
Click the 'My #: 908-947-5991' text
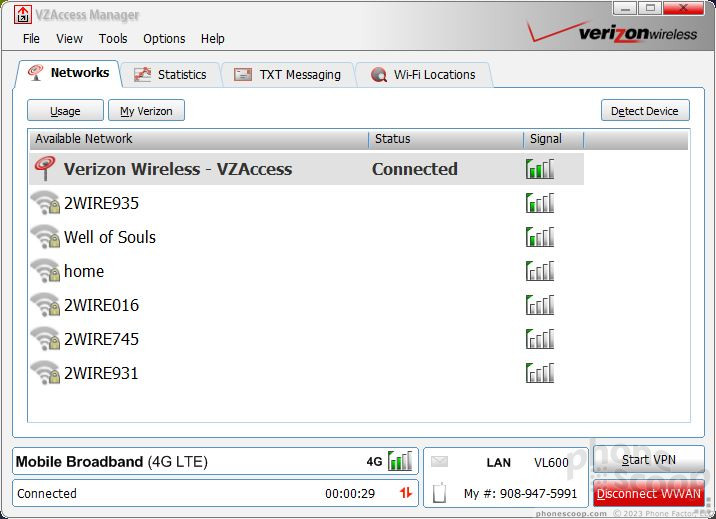pyautogui.click(x=521, y=493)
